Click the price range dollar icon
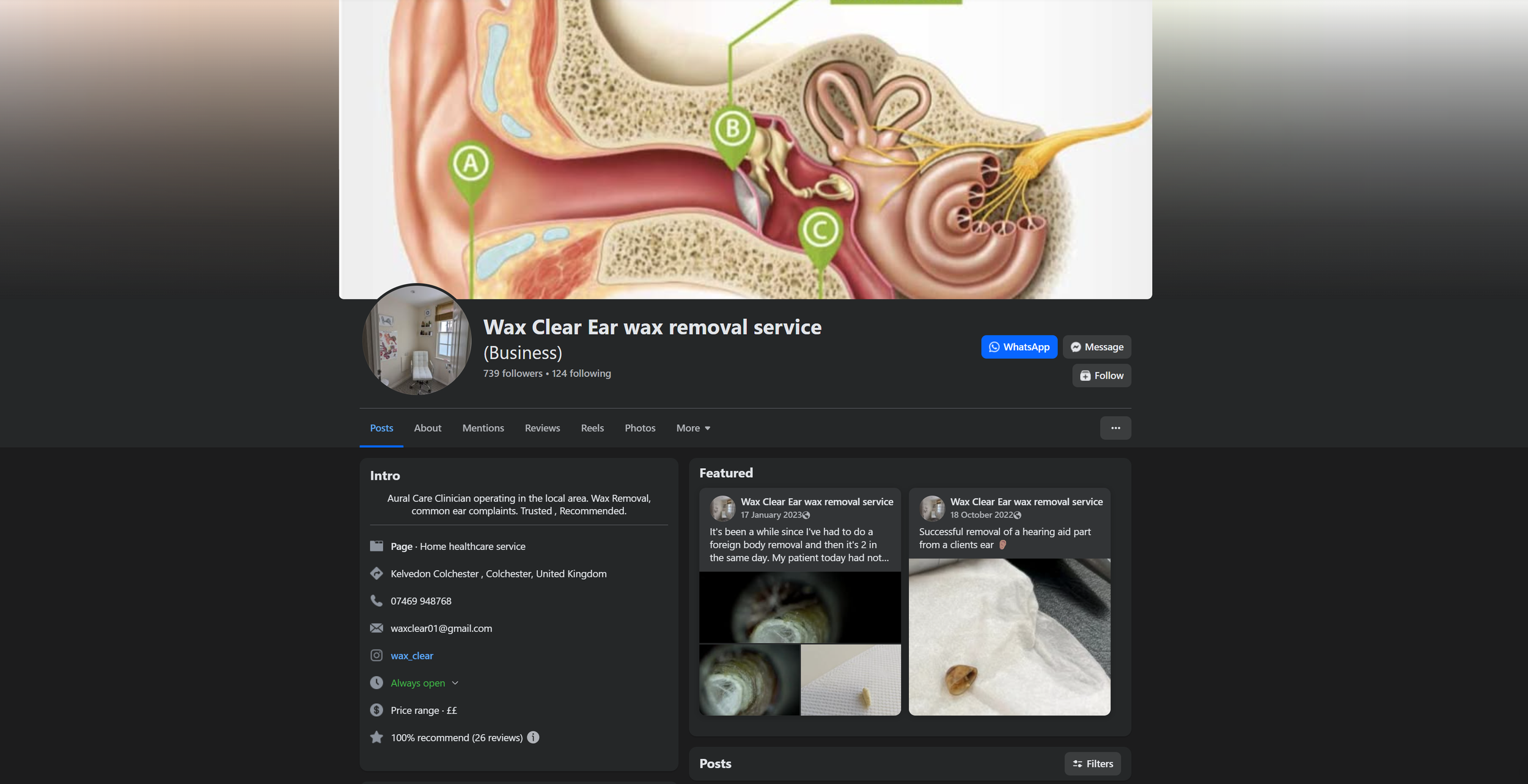This screenshot has width=1528, height=784. tap(377, 710)
